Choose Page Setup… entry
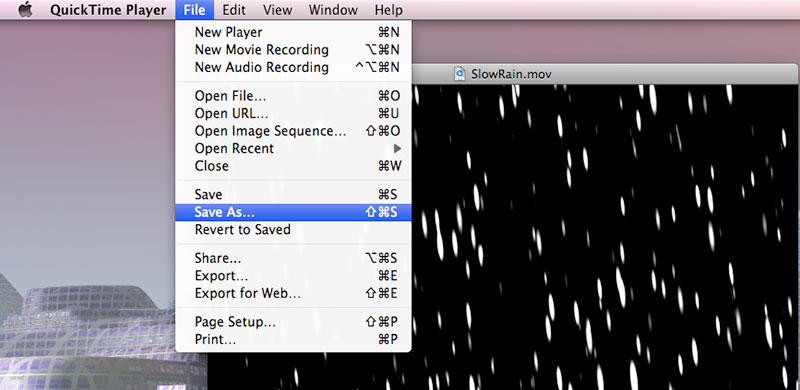 [293, 322]
